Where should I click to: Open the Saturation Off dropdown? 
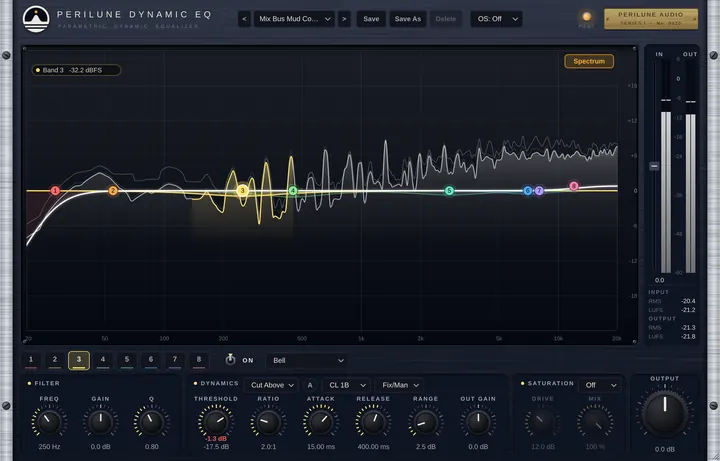(600, 385)
